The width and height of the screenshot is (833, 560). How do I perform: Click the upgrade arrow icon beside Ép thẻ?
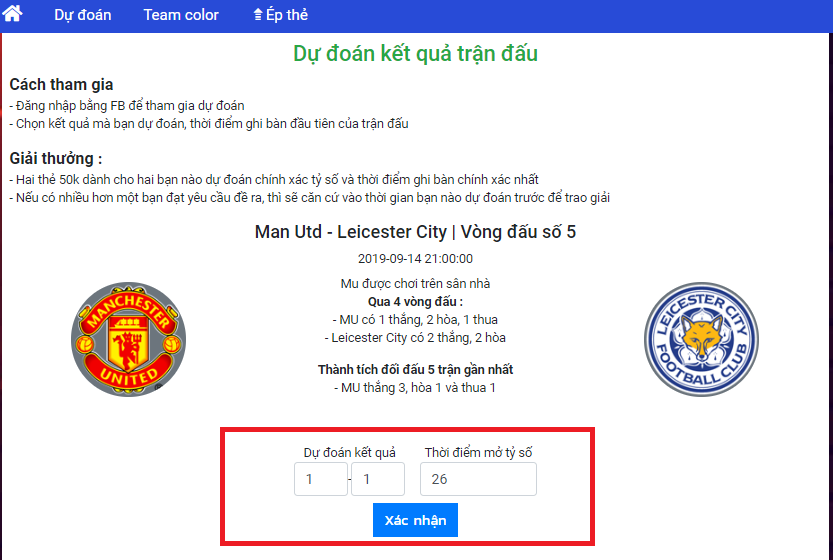click(258, 15)
